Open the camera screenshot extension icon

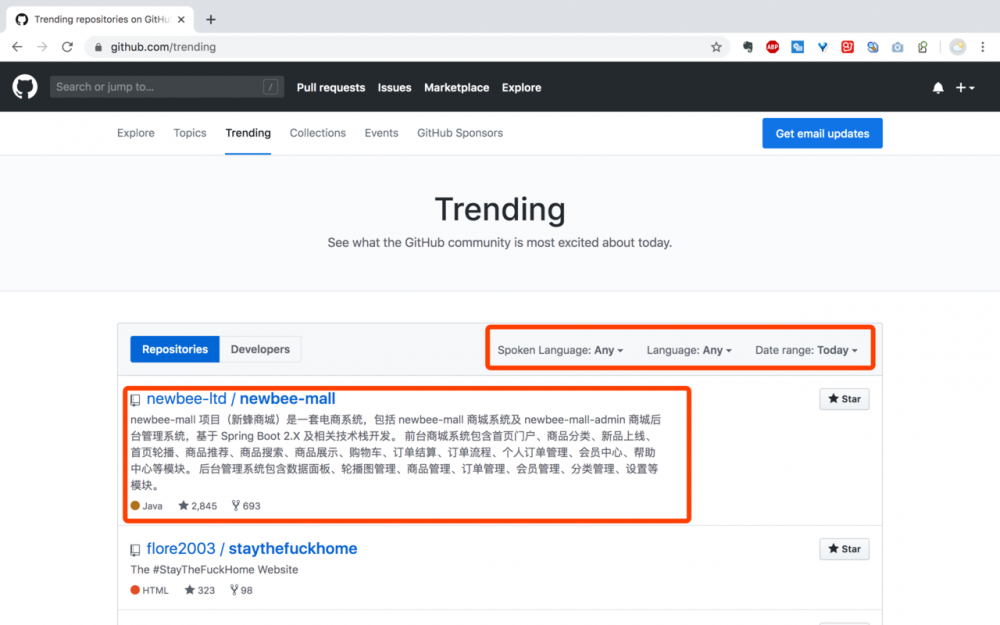pos(897,46)
